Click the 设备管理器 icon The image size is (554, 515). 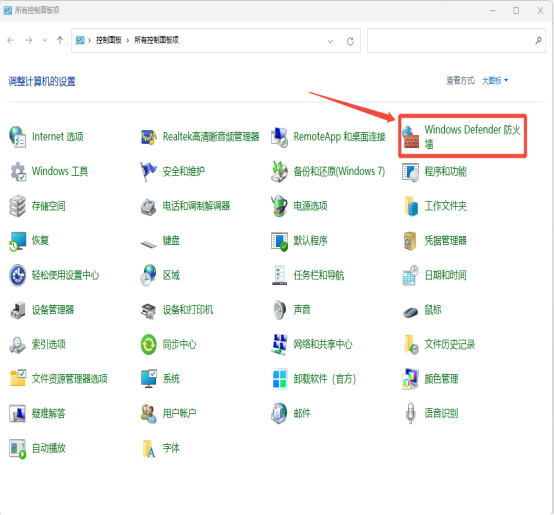17,310
